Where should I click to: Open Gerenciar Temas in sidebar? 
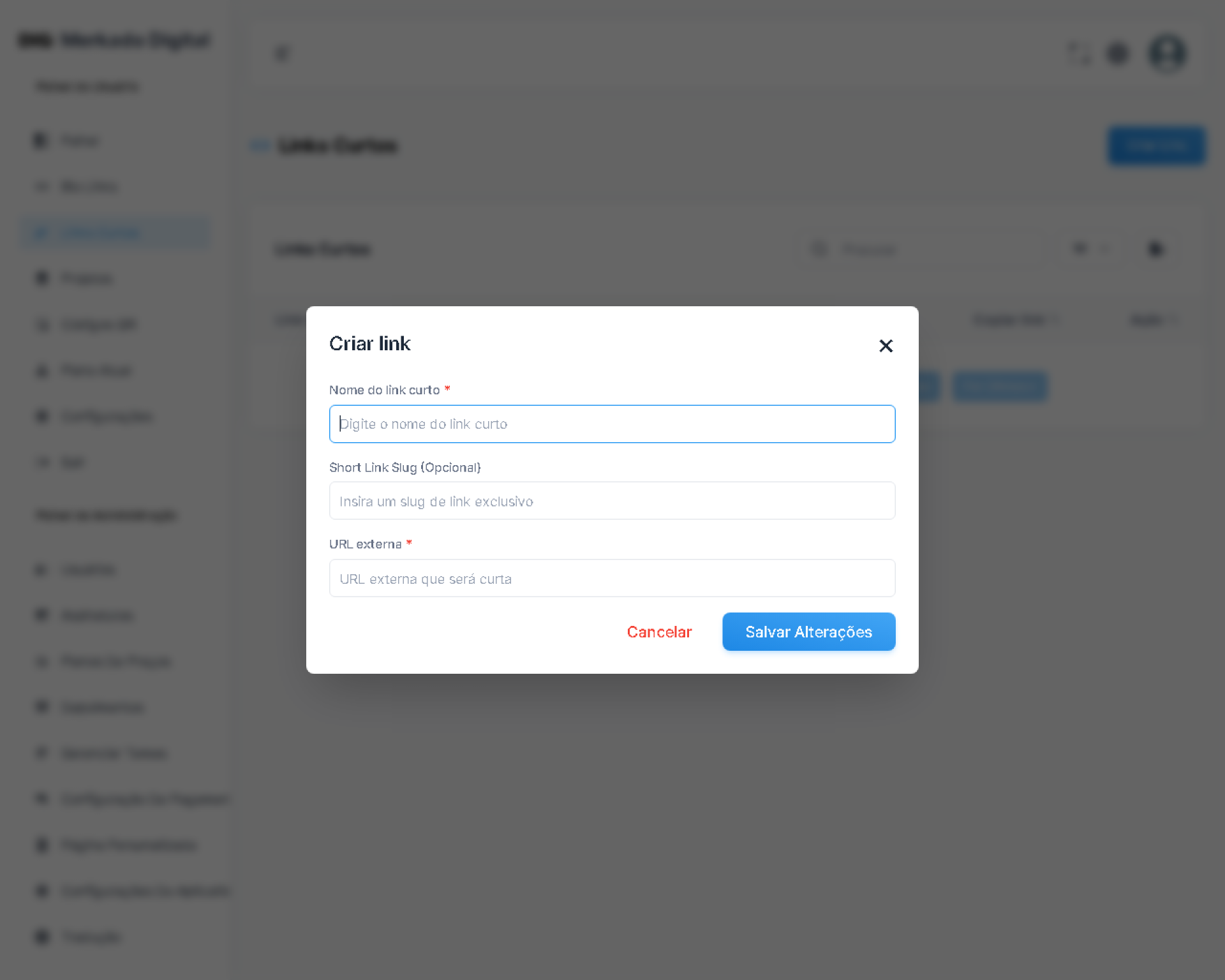114,754
